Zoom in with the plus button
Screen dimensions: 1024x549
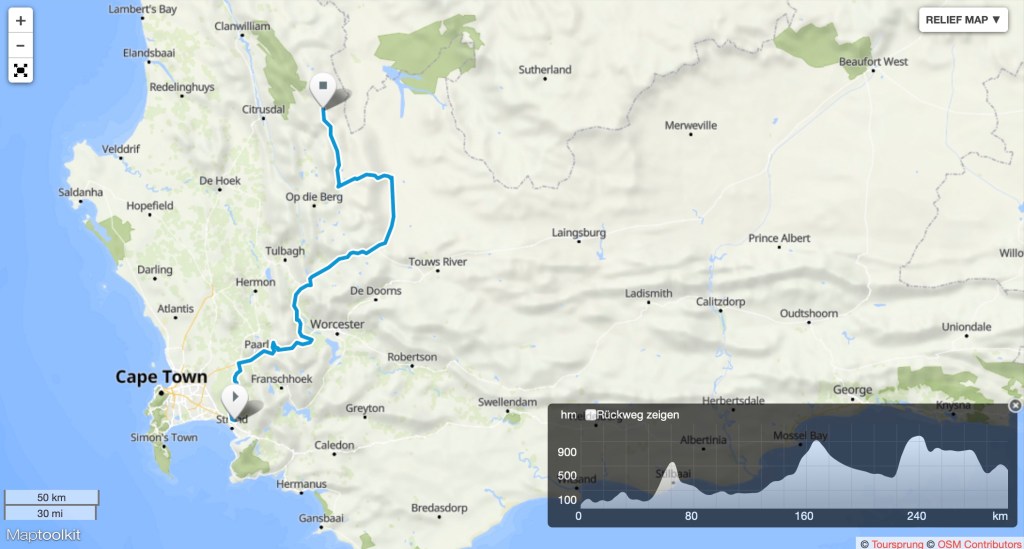point(20,21)
